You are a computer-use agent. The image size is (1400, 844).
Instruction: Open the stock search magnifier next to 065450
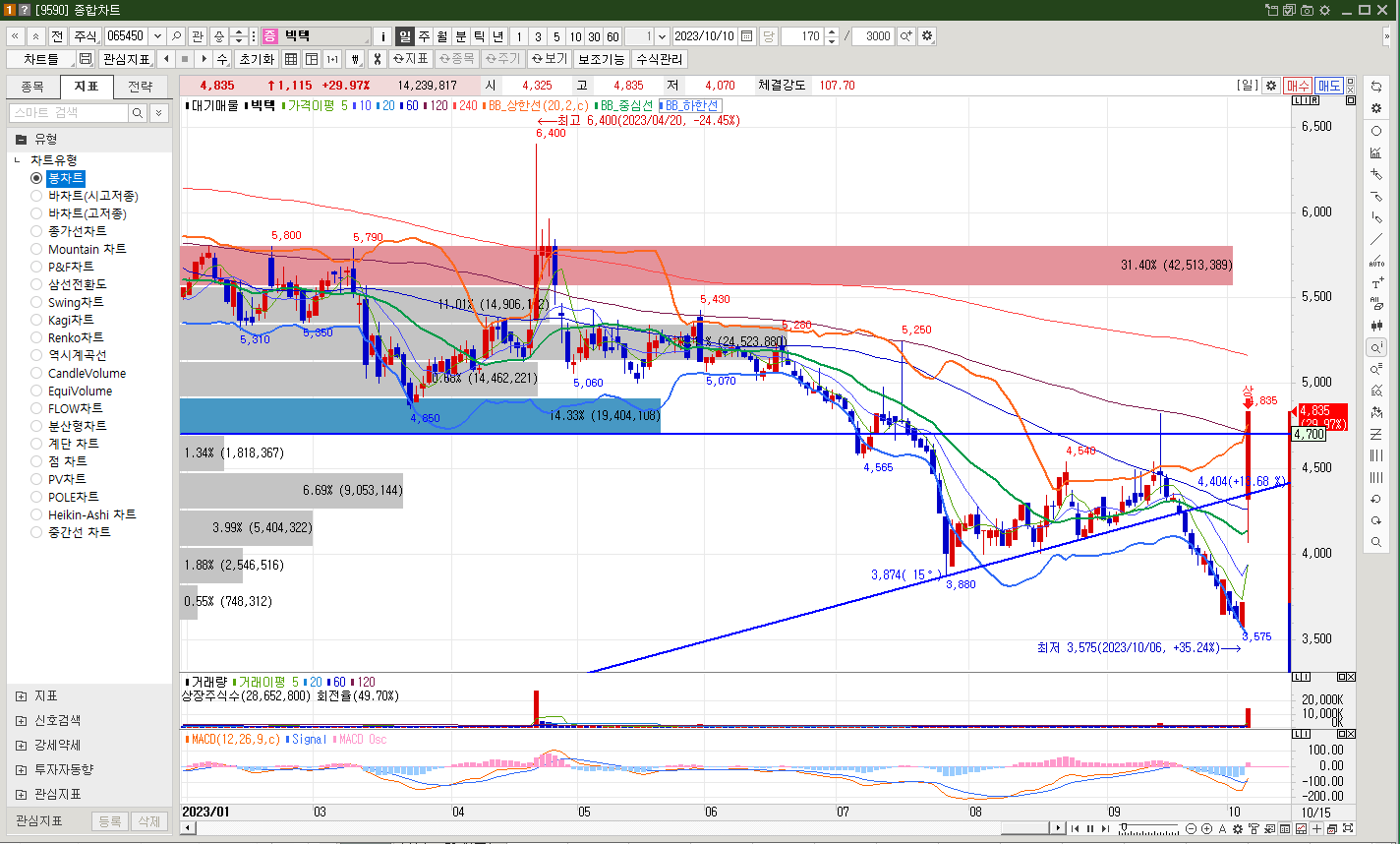[176, 35]
